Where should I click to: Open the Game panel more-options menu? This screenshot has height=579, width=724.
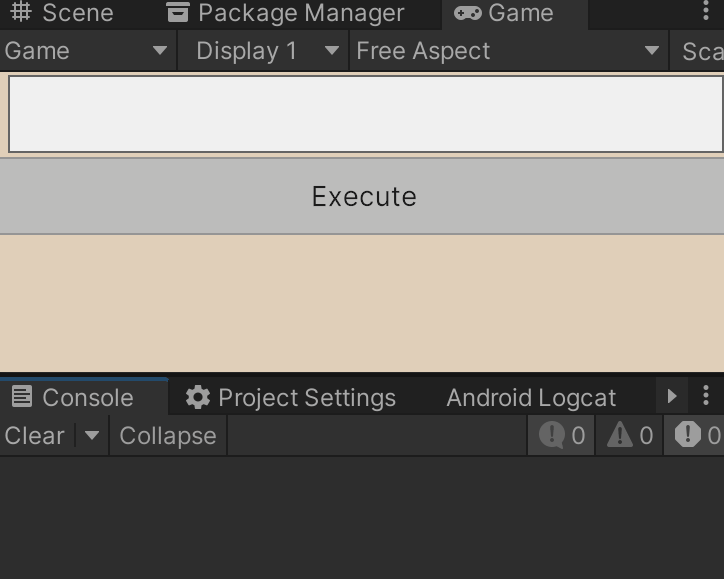[x=706, y=13]
